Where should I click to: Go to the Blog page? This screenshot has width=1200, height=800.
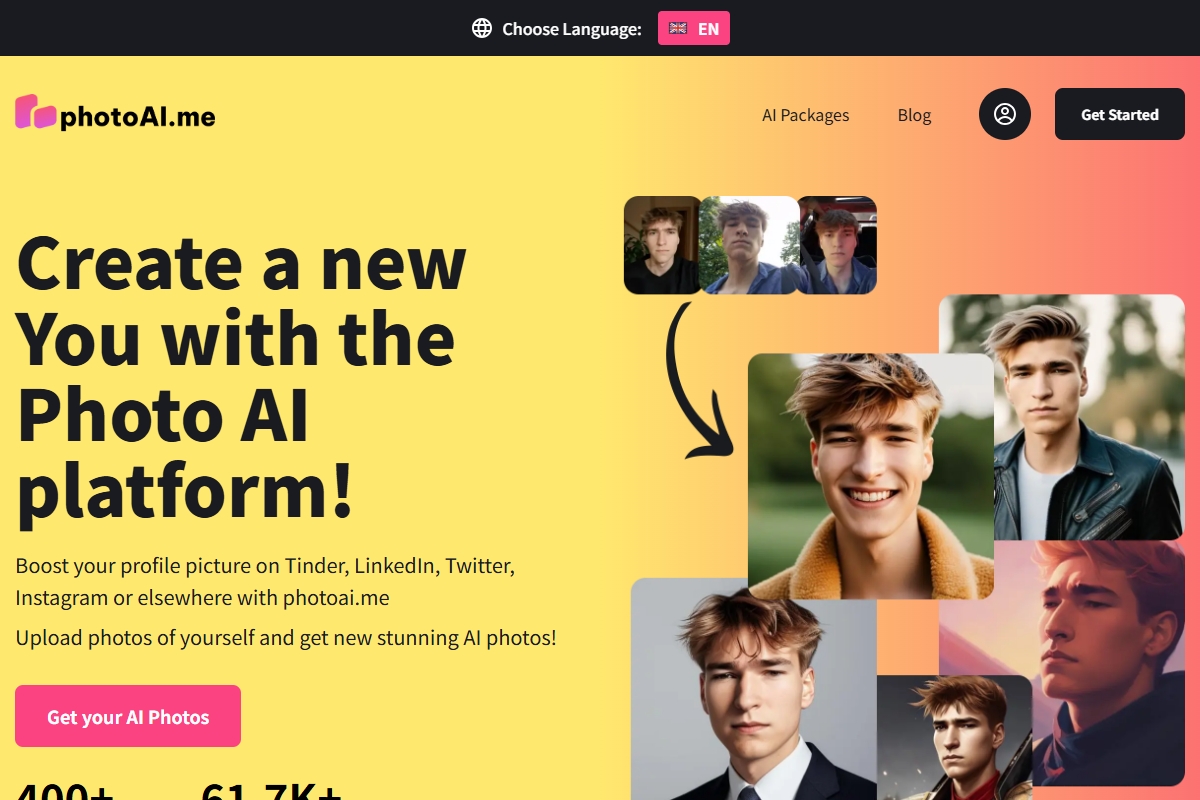point(914,115)
